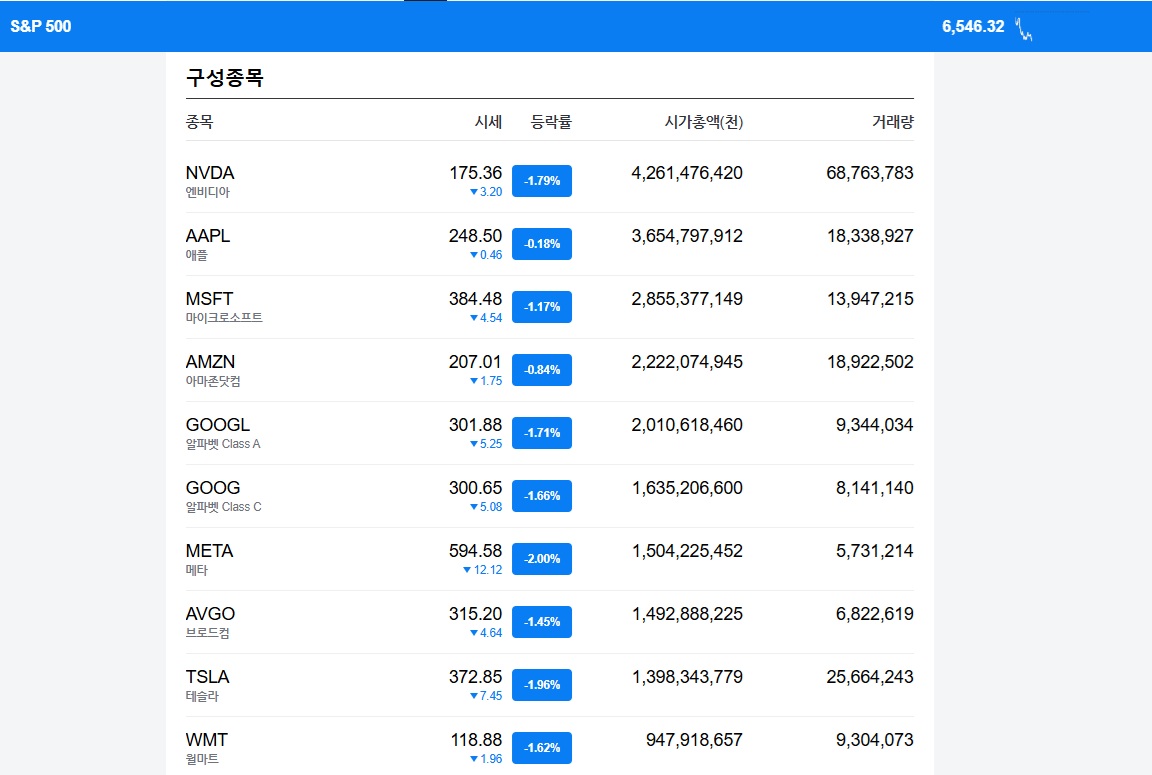Screen dimensions: 1152x775
Task: Click AMZN price 207.01
Action: pos(475,362)
